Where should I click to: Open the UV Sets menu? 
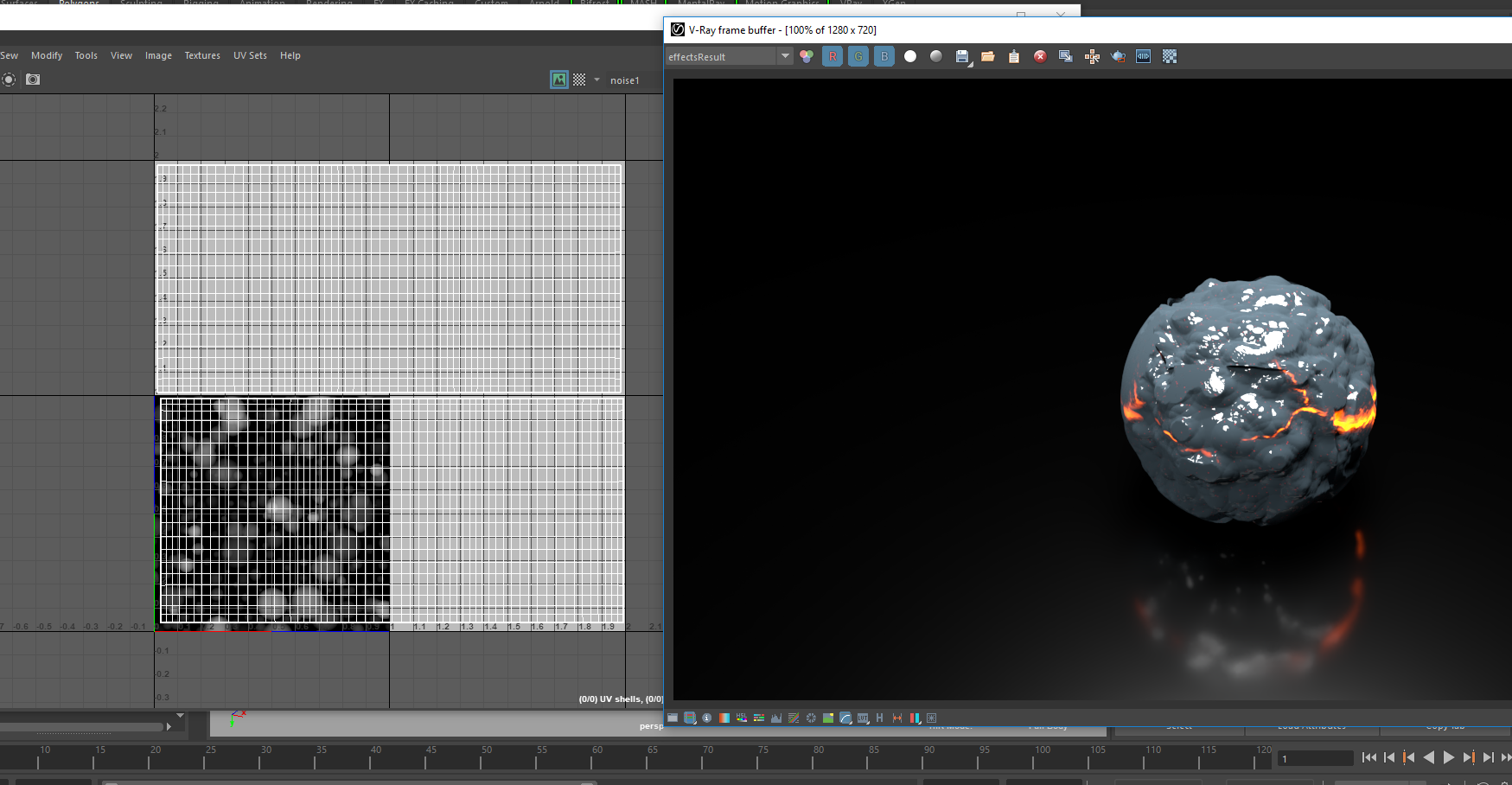250,55
